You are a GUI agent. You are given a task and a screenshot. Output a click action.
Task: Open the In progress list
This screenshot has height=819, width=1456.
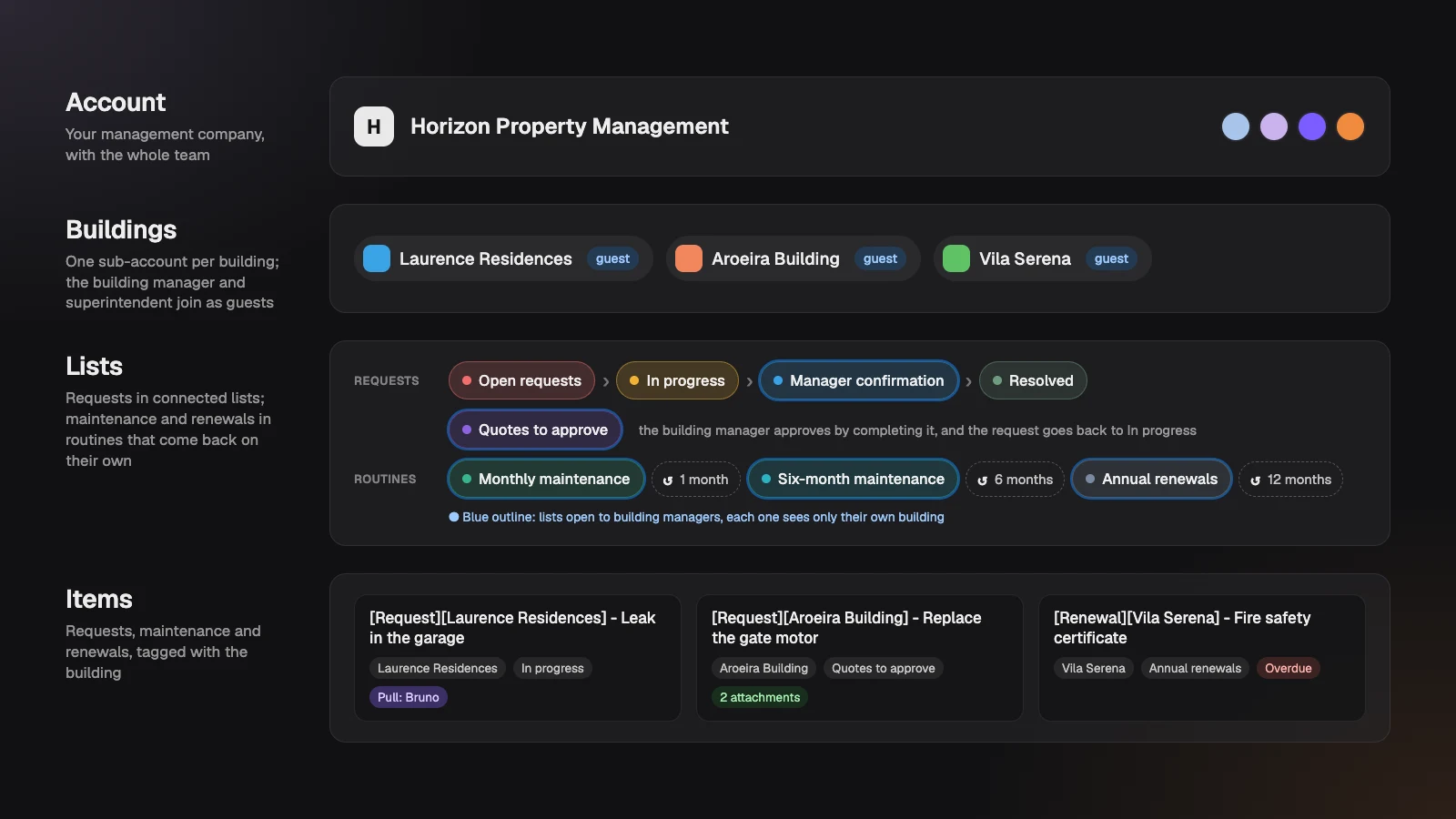(x=677, y=380)
